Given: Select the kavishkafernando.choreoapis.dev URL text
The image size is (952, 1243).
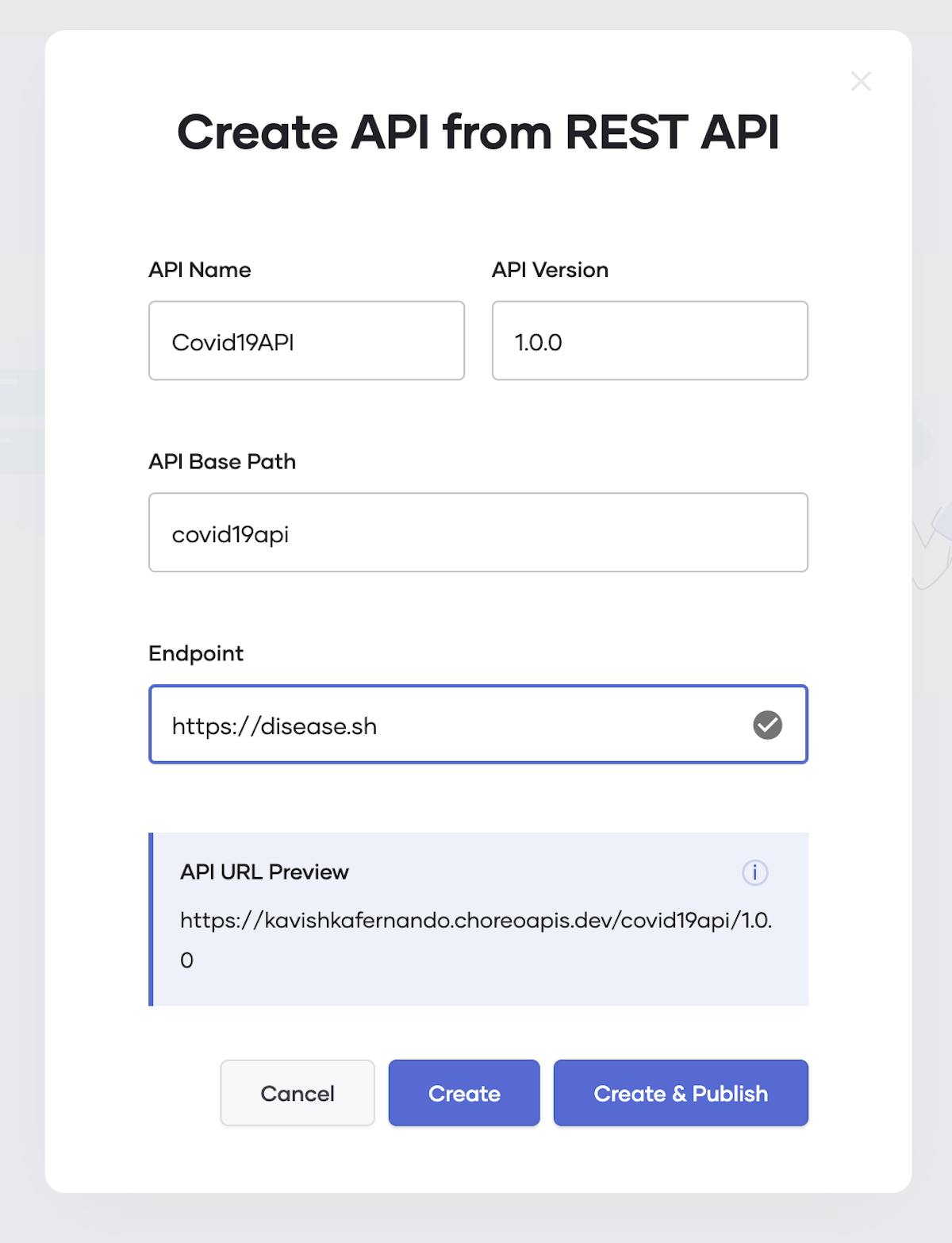Looking at the screenshot, I should point(478,921).
